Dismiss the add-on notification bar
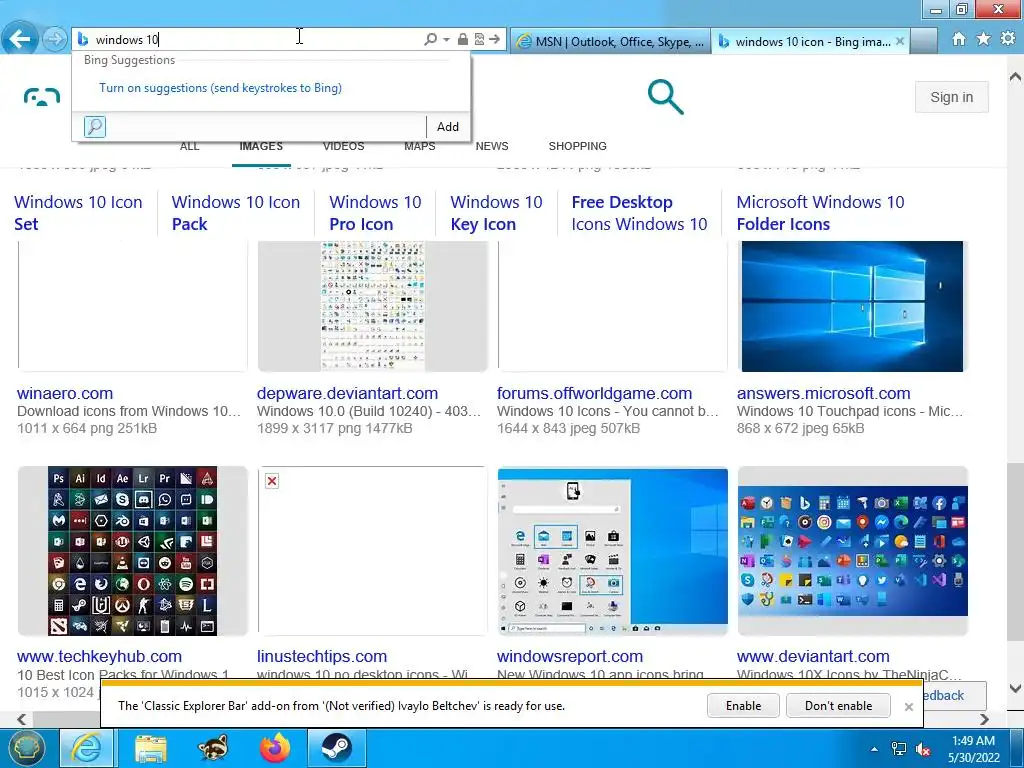Viewport: 1024px width, 768px height. [908, 707]
